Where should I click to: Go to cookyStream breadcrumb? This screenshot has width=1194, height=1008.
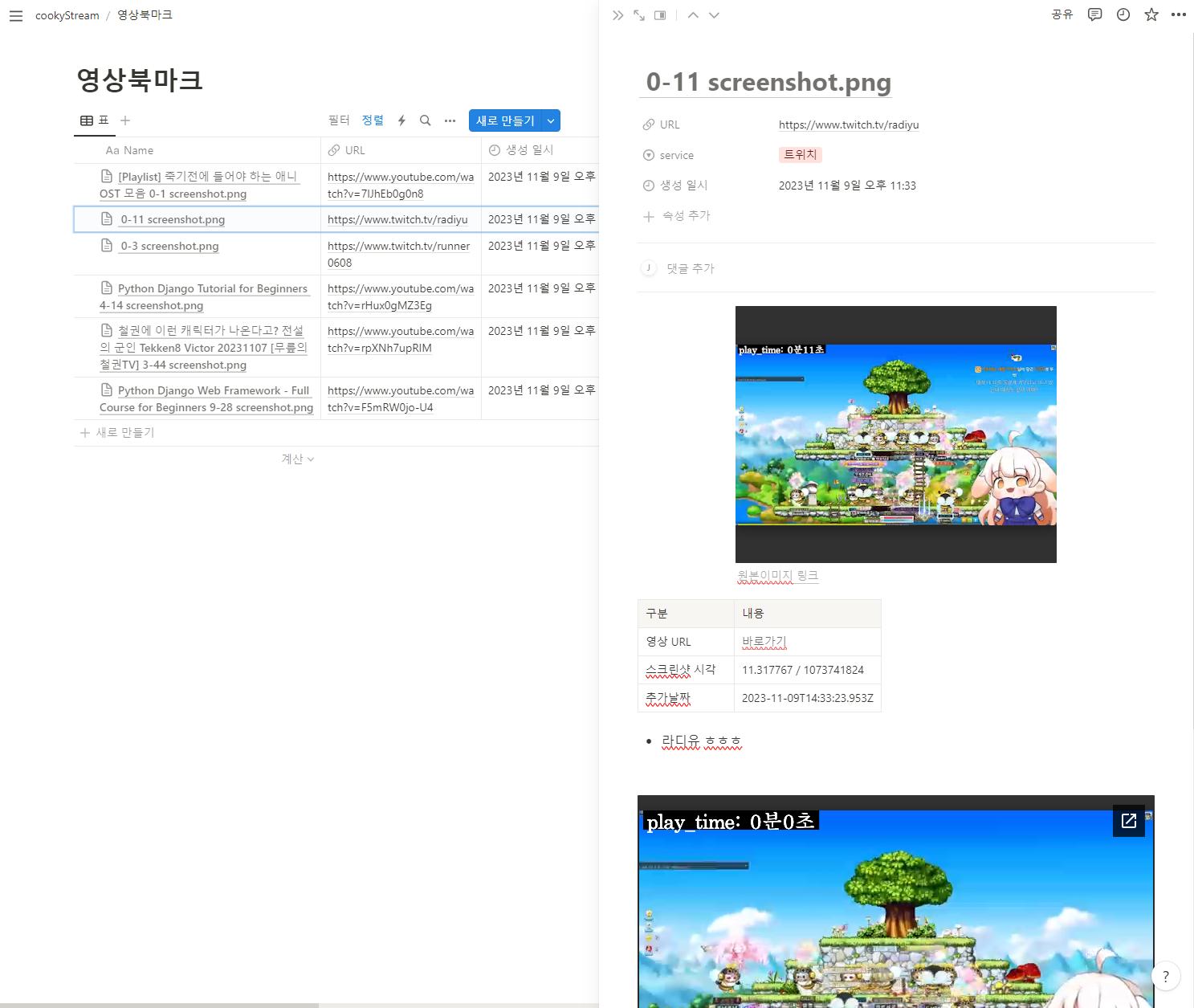pos(67,15)
